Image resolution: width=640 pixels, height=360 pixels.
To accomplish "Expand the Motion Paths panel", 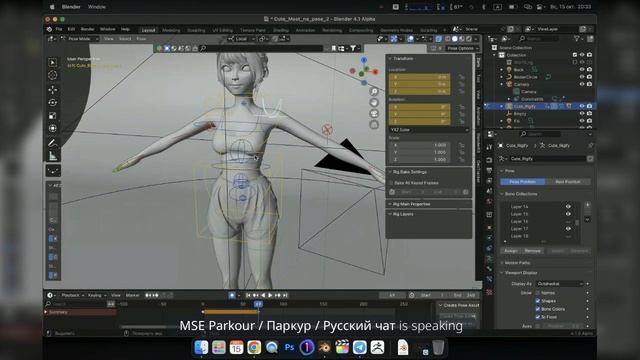I will tap(516, 263).
